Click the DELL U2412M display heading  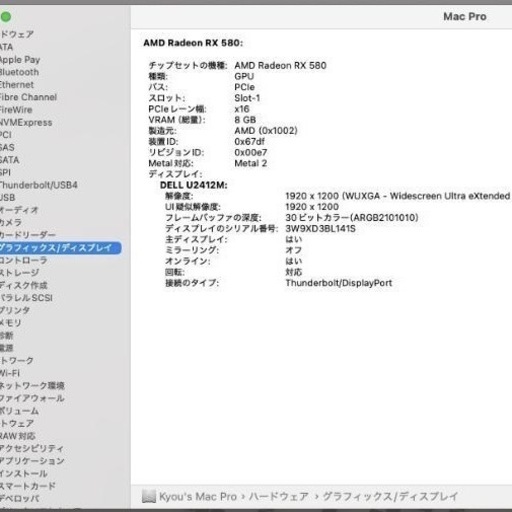point(194,185)
